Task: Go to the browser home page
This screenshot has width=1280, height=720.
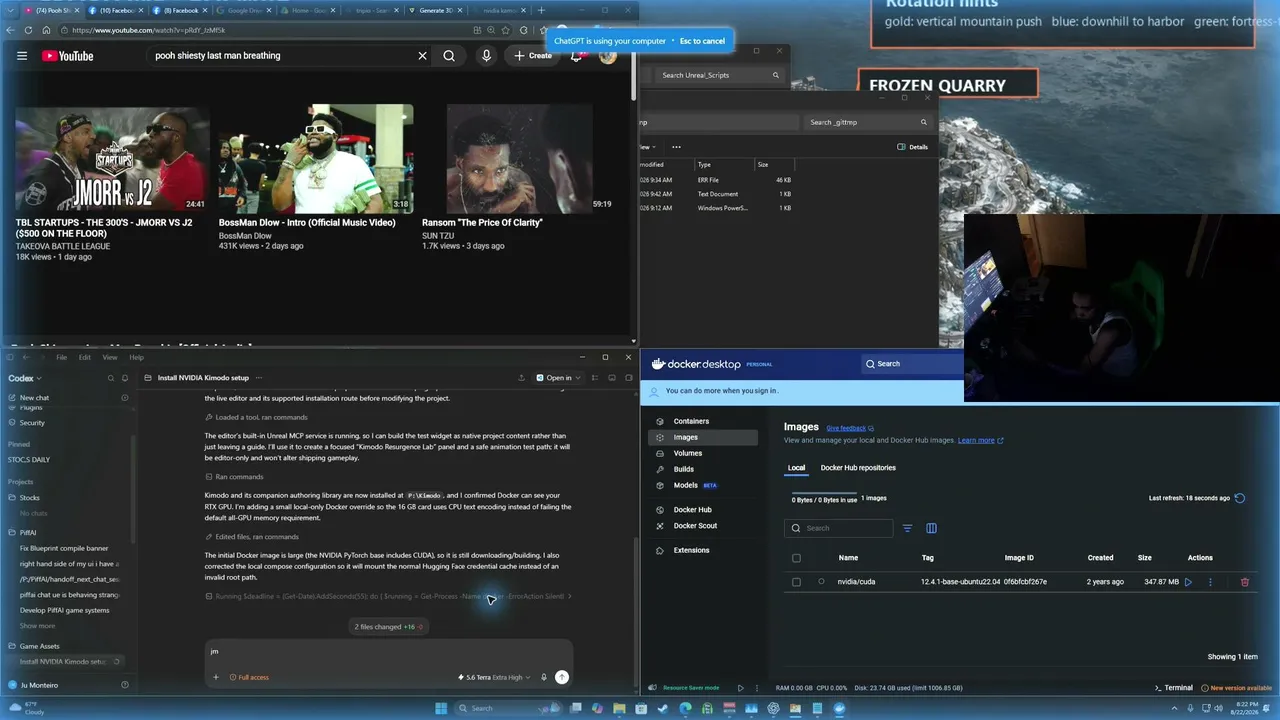Action: coord(46,30)
